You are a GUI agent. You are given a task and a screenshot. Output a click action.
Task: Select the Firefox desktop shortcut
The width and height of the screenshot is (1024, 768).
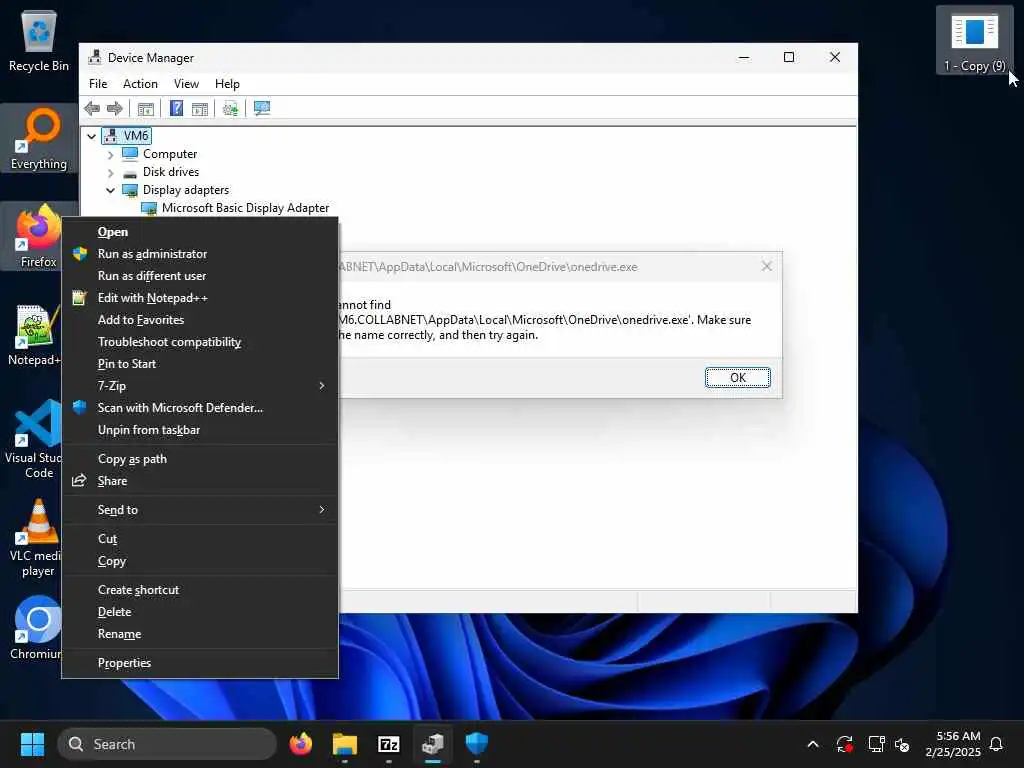[31, 236]
